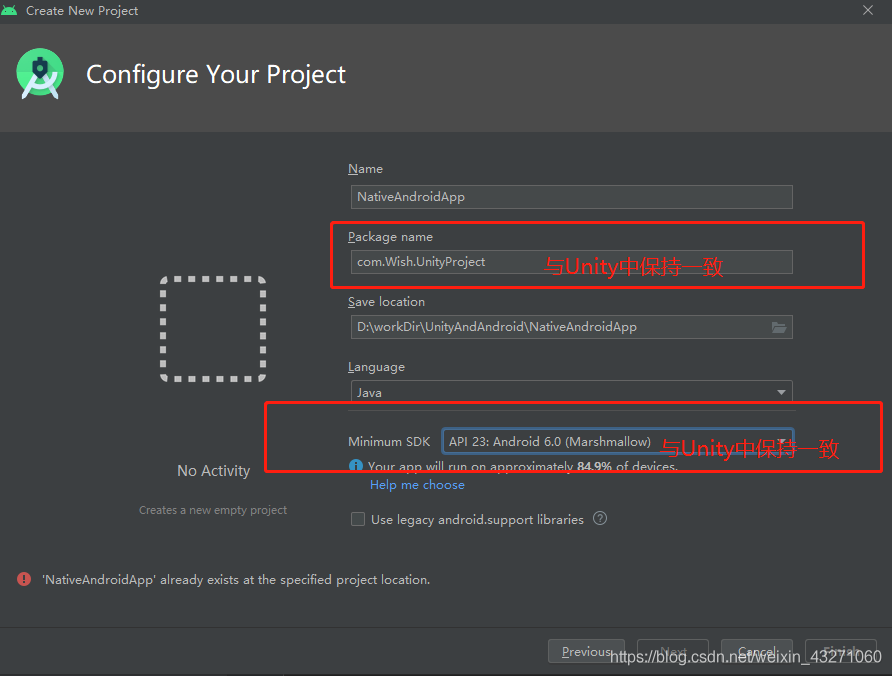Click the Package name input field
This screenshot has height=676, width=892.
571,262
